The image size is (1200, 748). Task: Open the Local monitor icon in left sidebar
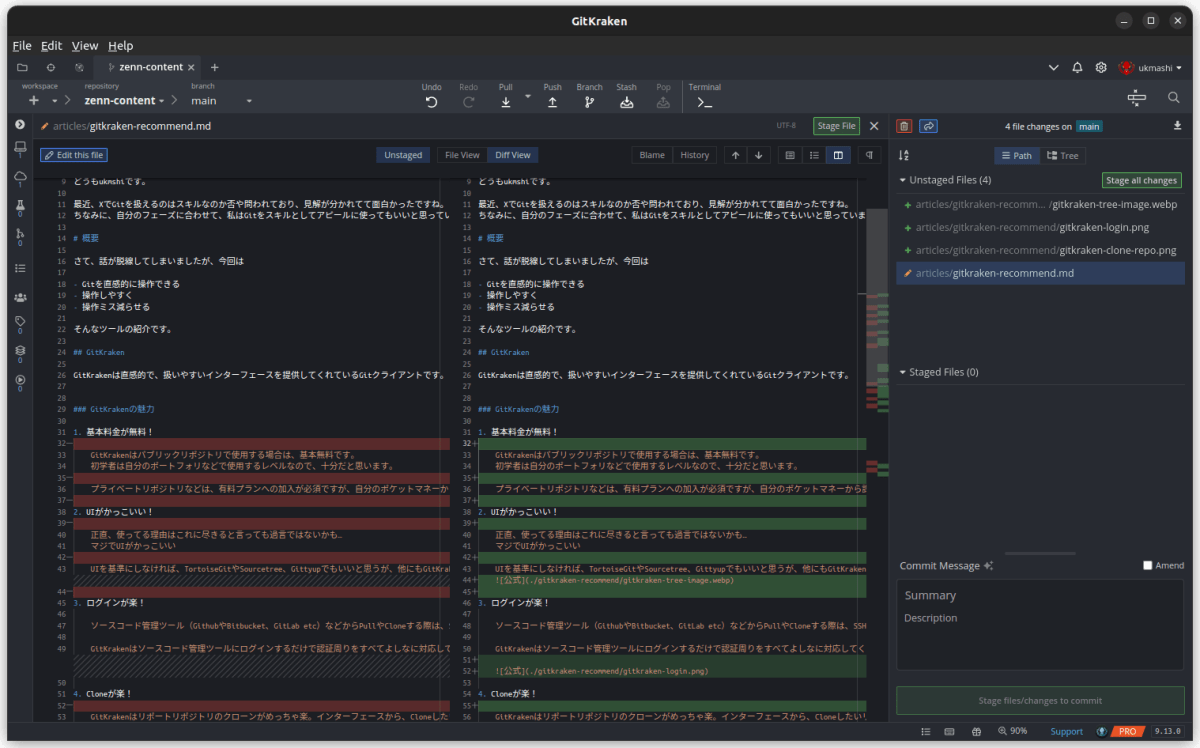pyautogui.click(x=19, y=148)
